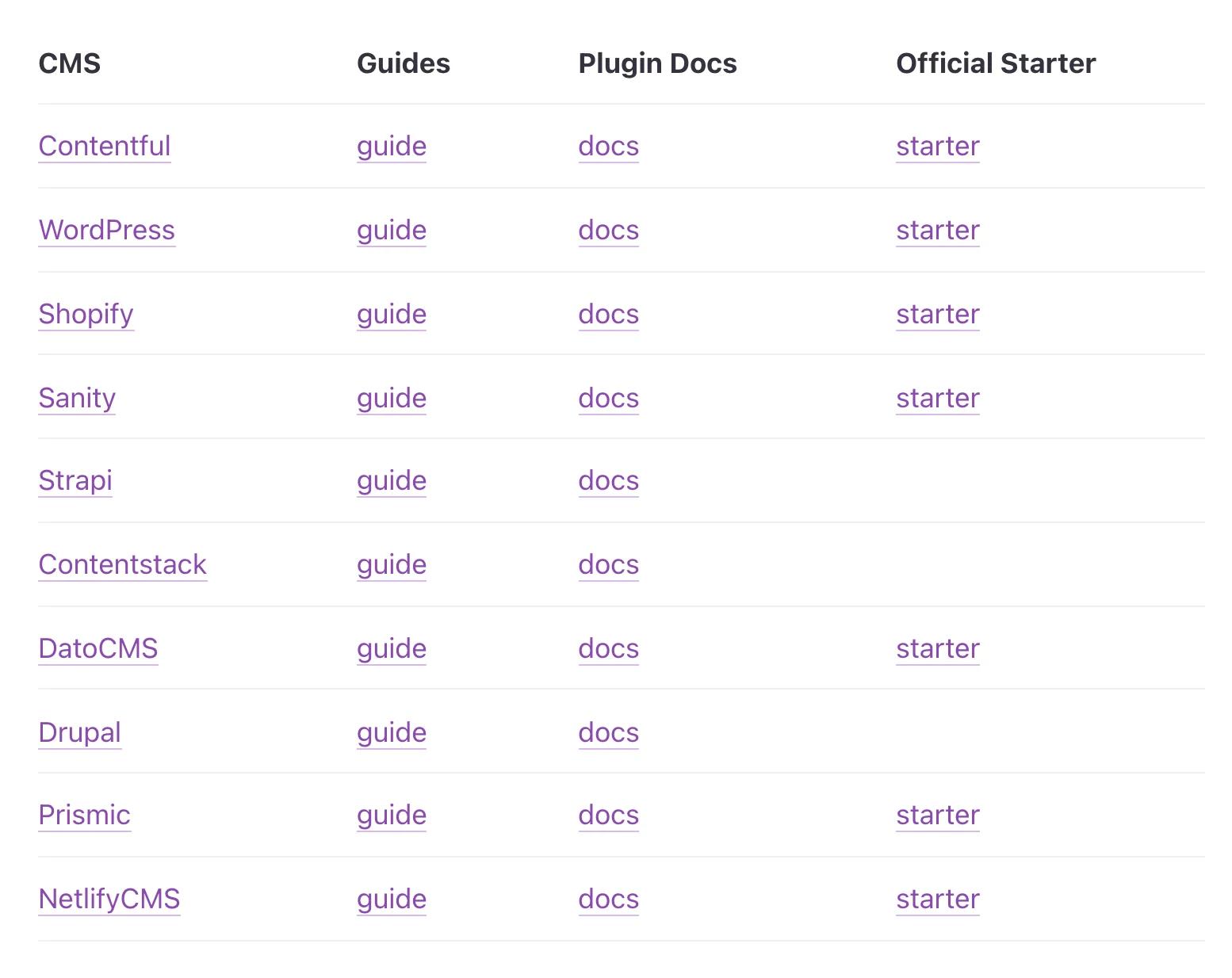
Task: Open the NetlifyCMS page
Action: pos(109,900)
